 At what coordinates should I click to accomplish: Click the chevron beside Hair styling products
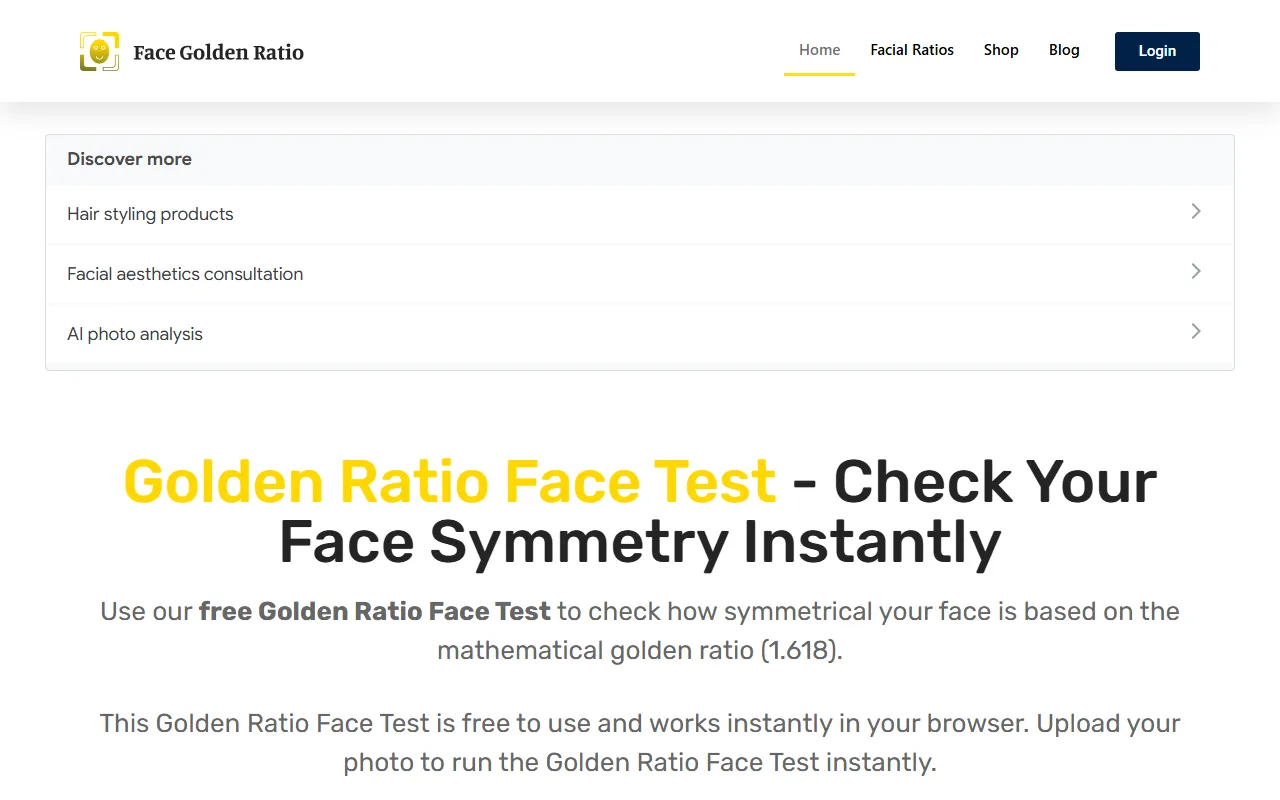(x=1195, y=211)
